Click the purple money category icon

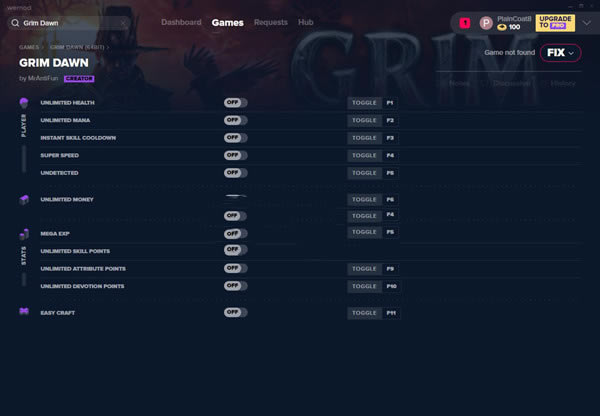(24, 200)
